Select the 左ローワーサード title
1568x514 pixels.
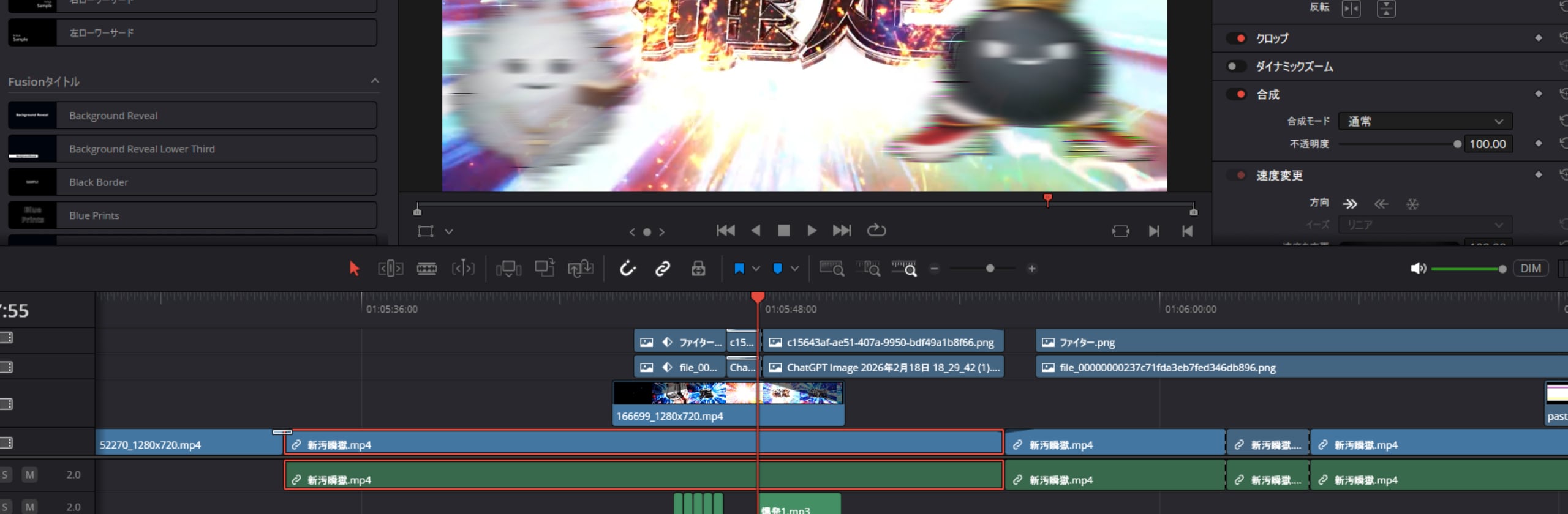point(192,32)
